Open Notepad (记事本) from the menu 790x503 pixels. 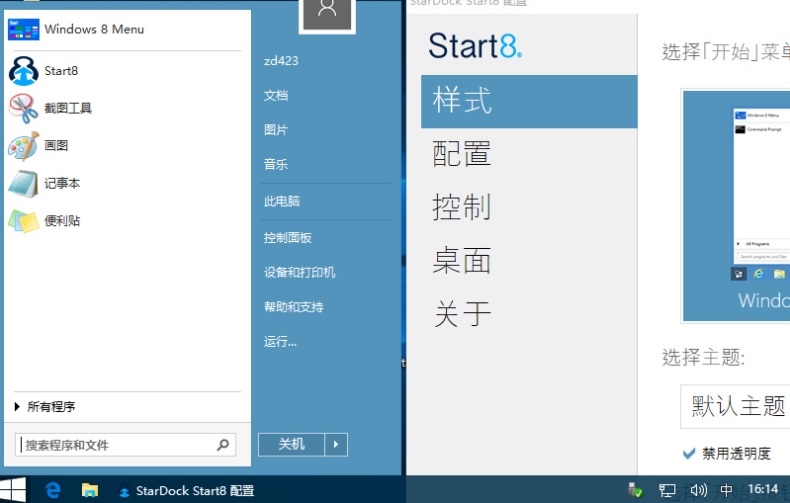point(126,183)
